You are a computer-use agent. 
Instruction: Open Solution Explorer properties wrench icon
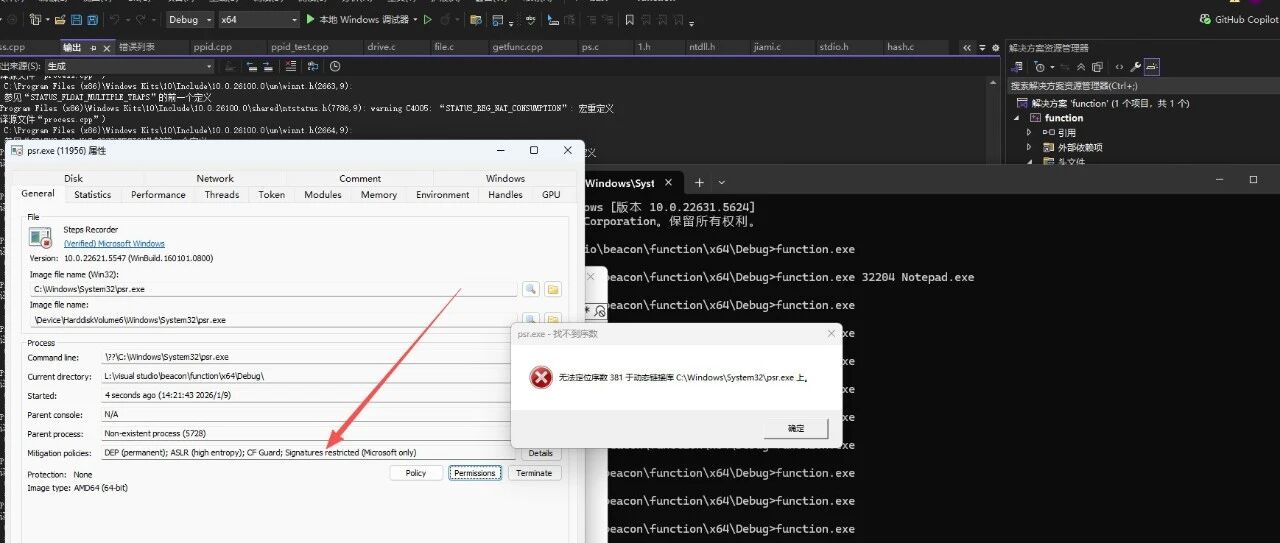[1135, 67]
